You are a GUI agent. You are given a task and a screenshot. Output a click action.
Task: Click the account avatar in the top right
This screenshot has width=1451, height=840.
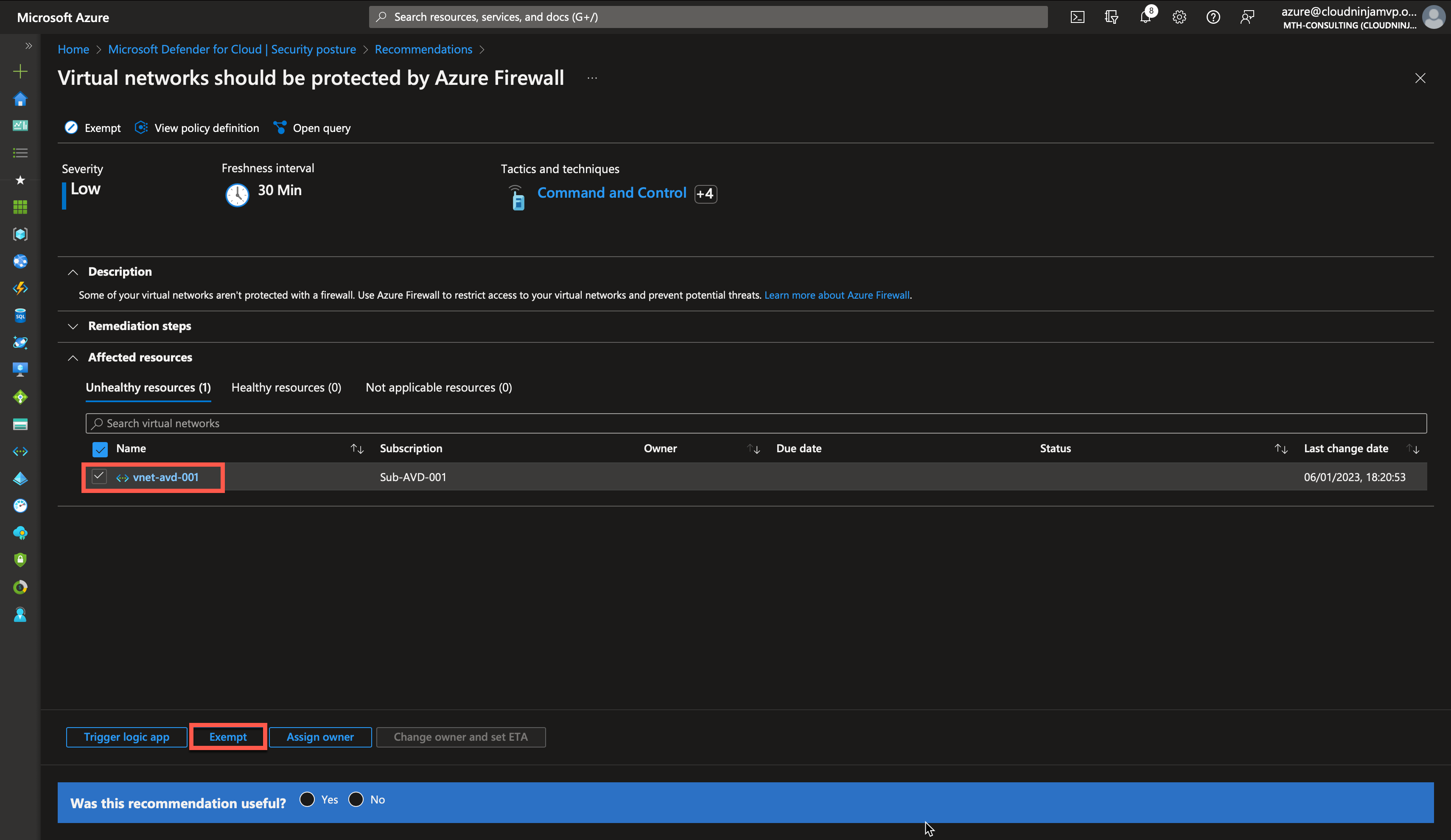coord(1433,17)
